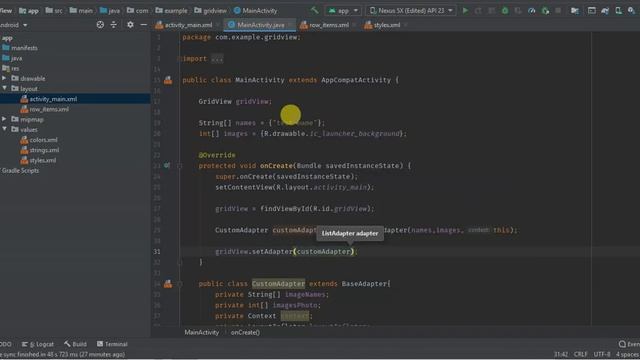Viewport: 640px width, 360px height.
Task: Run the app with green play button
Action: (465, 10)
